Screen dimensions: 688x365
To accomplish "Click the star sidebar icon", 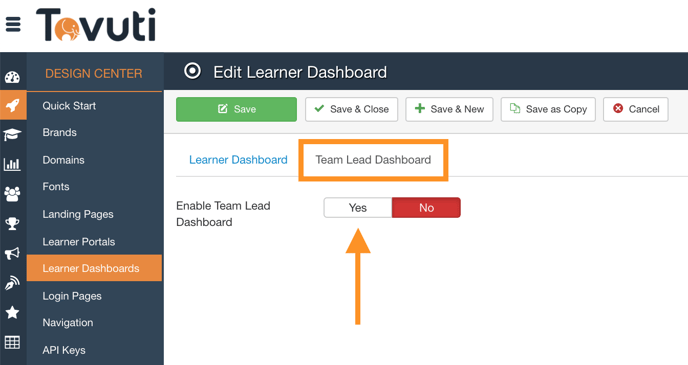I will 12,313.
